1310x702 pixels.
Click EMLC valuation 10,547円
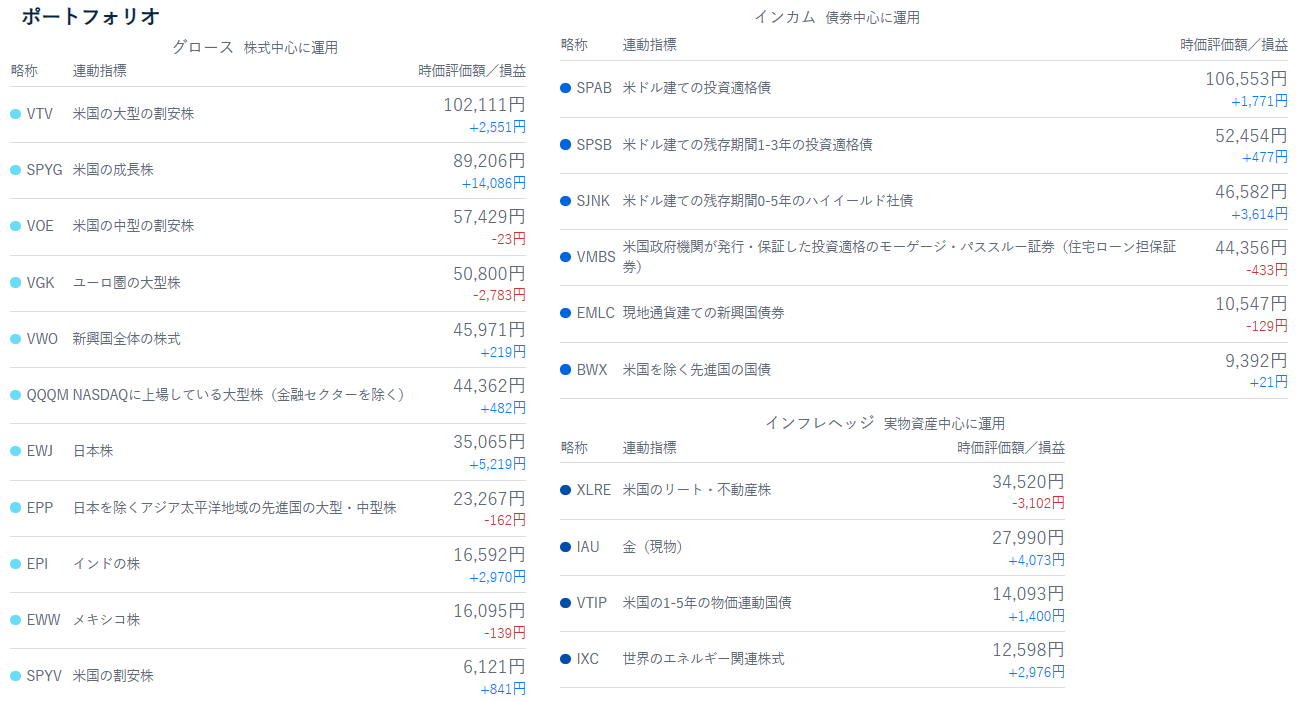click(1251, 304)
